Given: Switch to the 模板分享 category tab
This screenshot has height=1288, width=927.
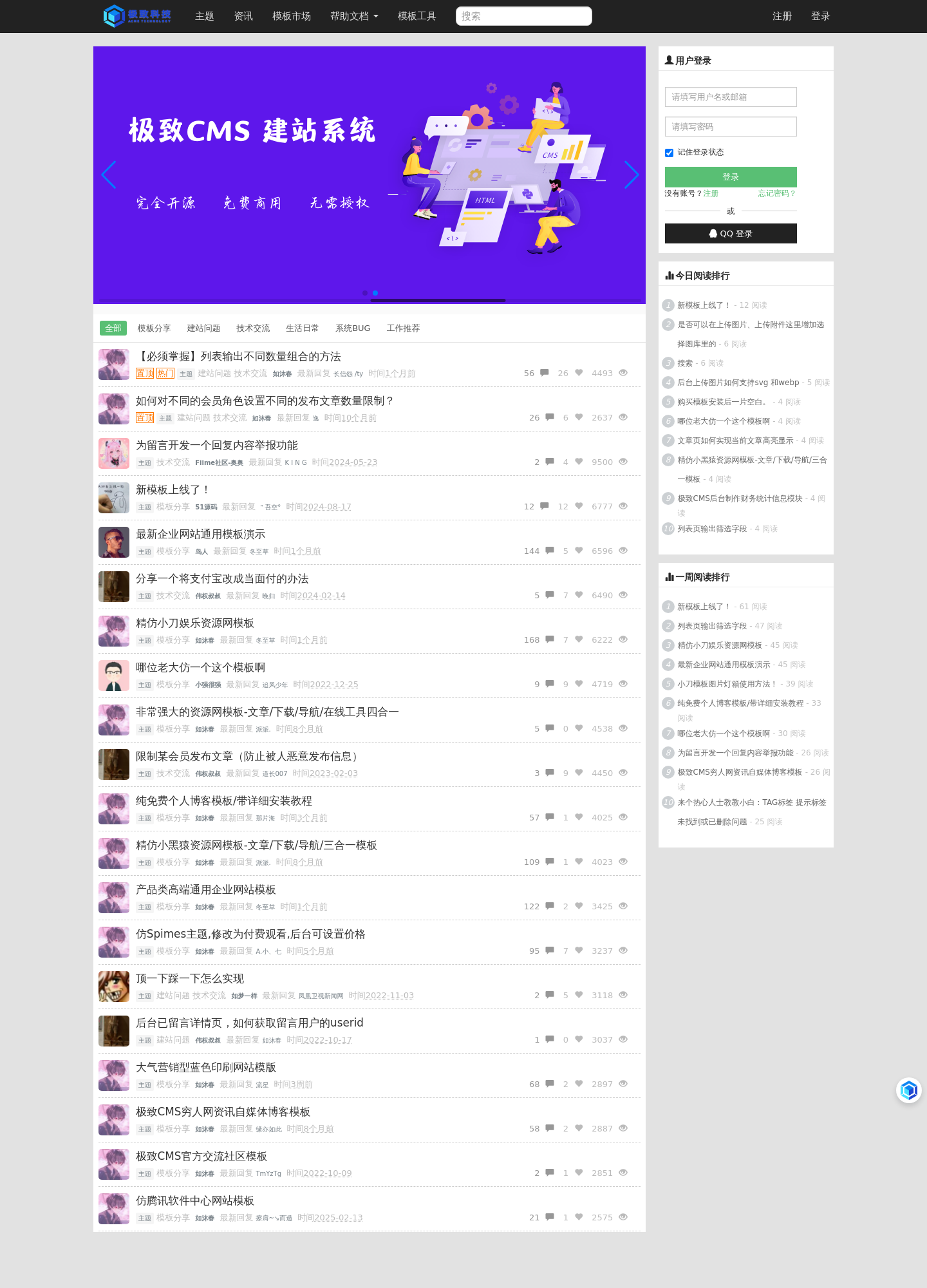Looking at the screenshot, I should (x=154, y=328).
